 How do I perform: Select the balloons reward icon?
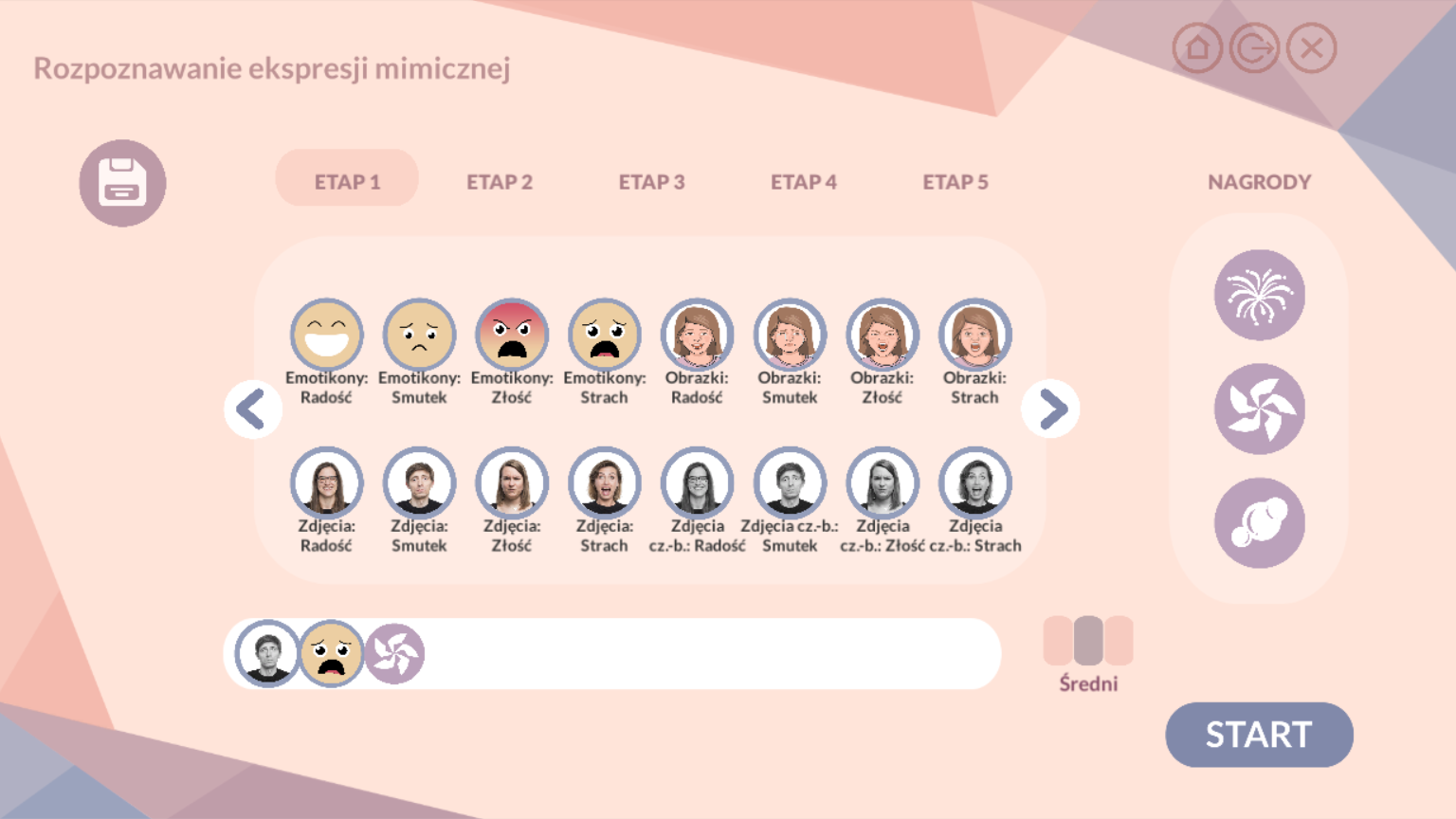1259,522
